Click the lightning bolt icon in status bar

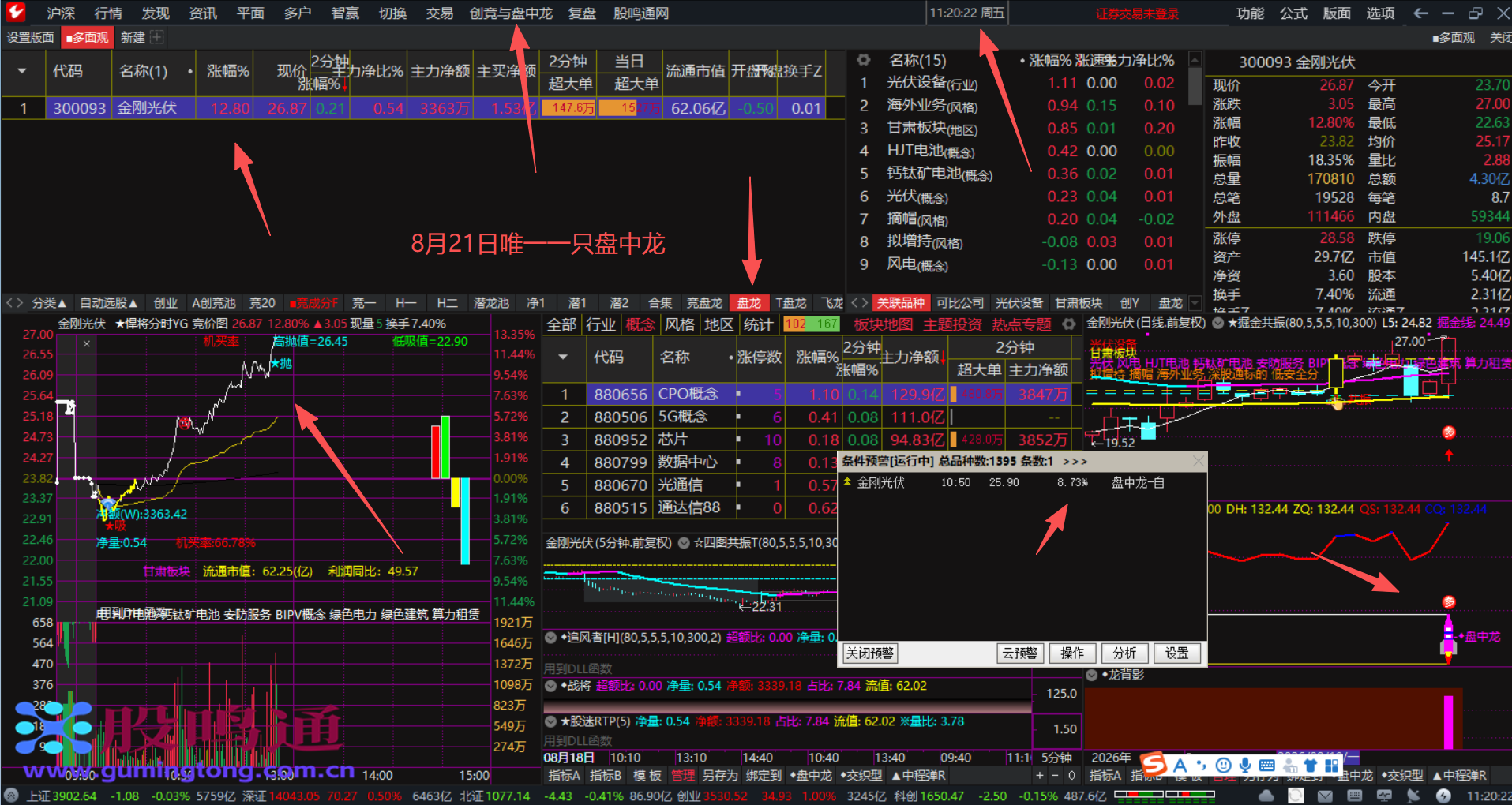[1443, 796]
